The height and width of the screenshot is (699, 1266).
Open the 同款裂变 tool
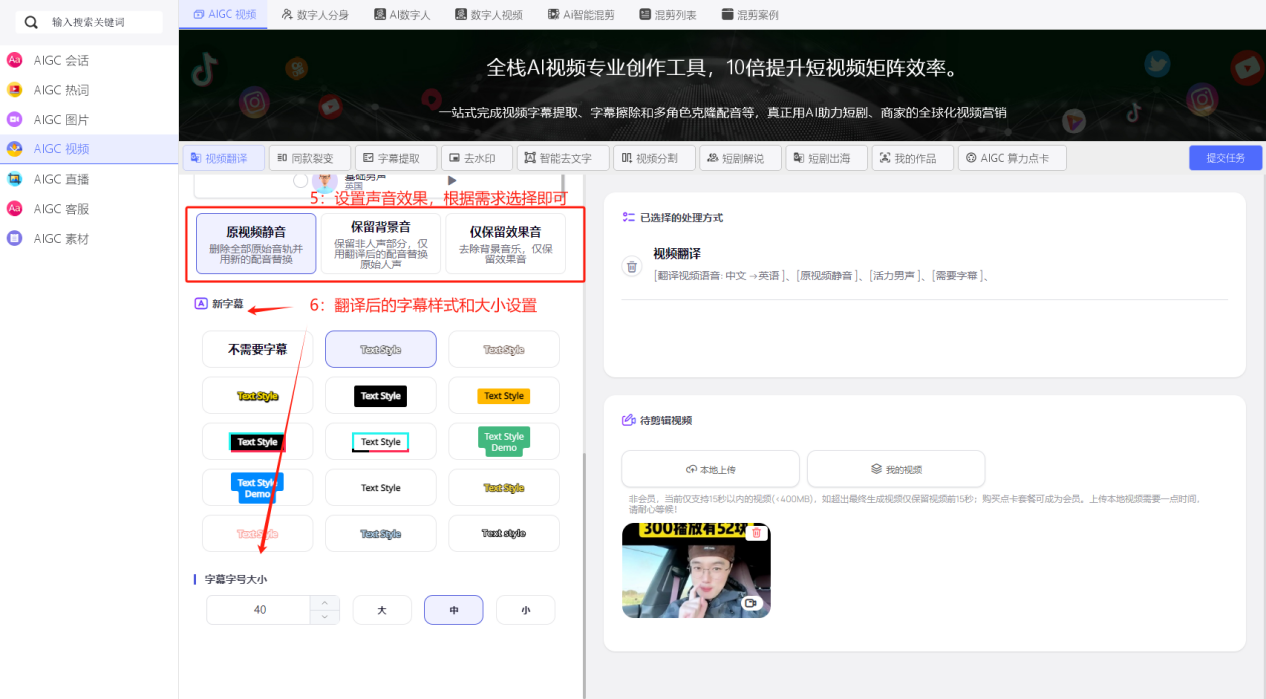coord(308,157)
